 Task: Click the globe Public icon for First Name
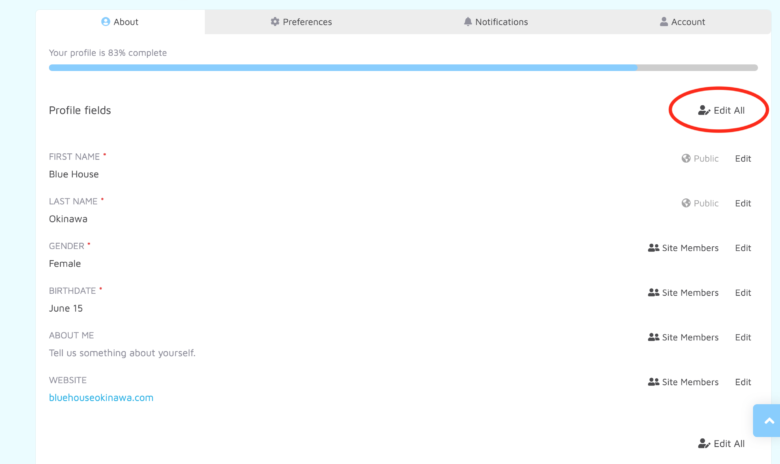686,158
